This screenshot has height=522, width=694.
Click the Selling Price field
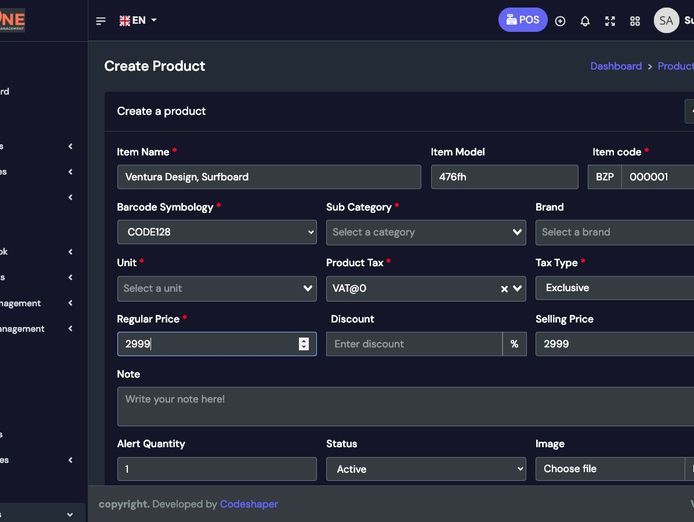pos(614,344)
